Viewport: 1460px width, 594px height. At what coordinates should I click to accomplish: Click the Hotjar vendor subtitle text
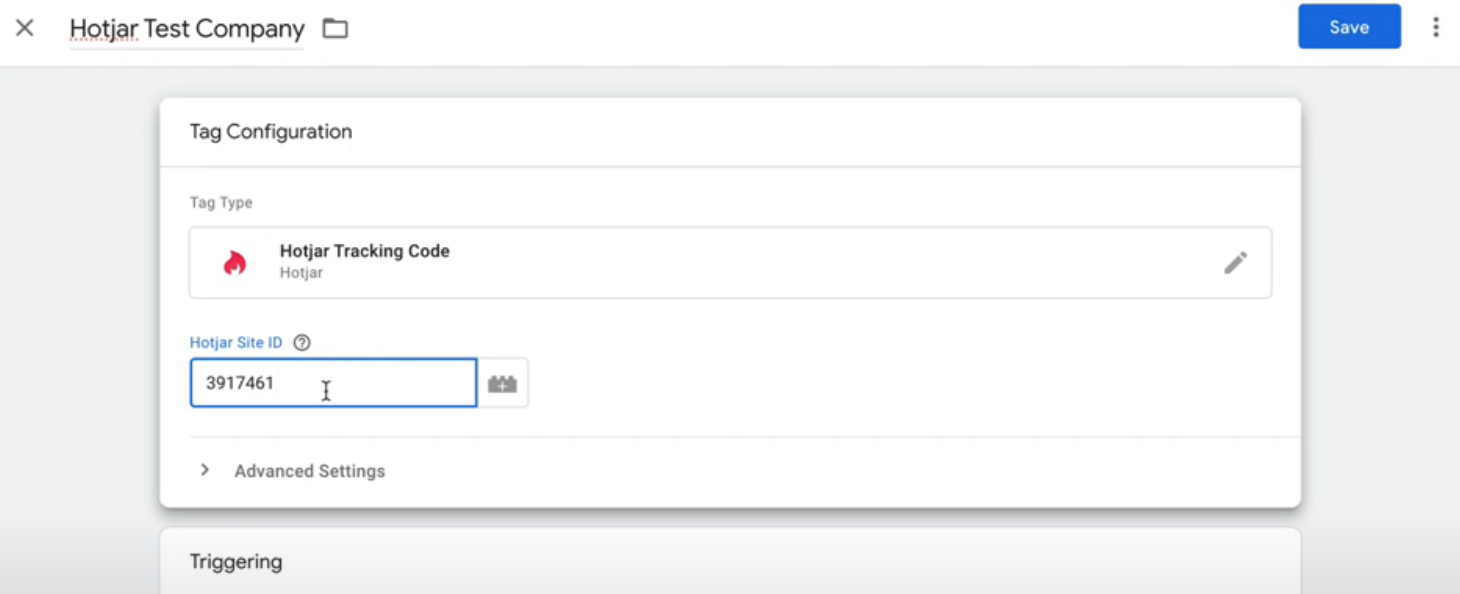(301, 272)
